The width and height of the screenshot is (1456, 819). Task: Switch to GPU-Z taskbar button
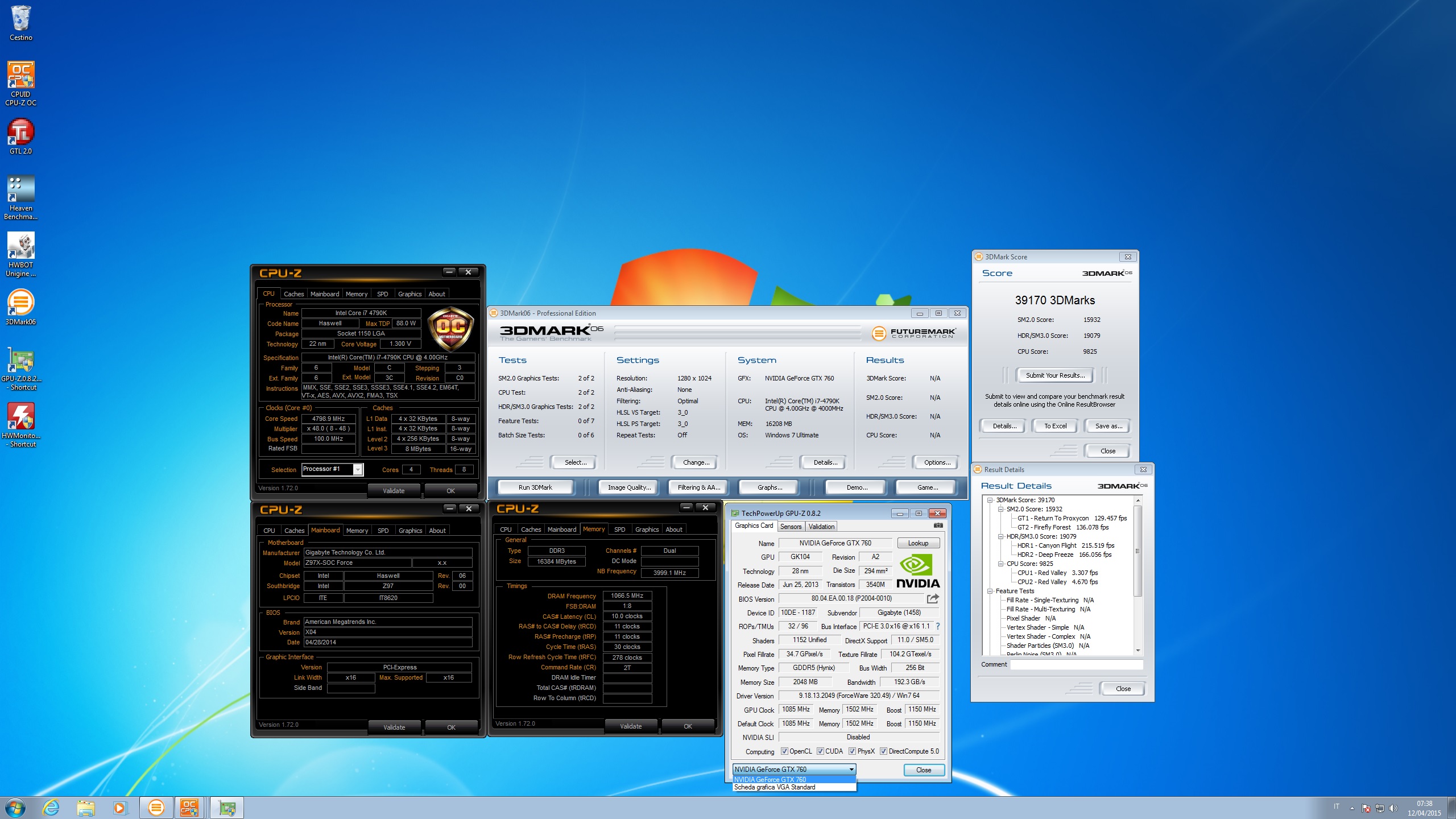(x=227, y=808)
